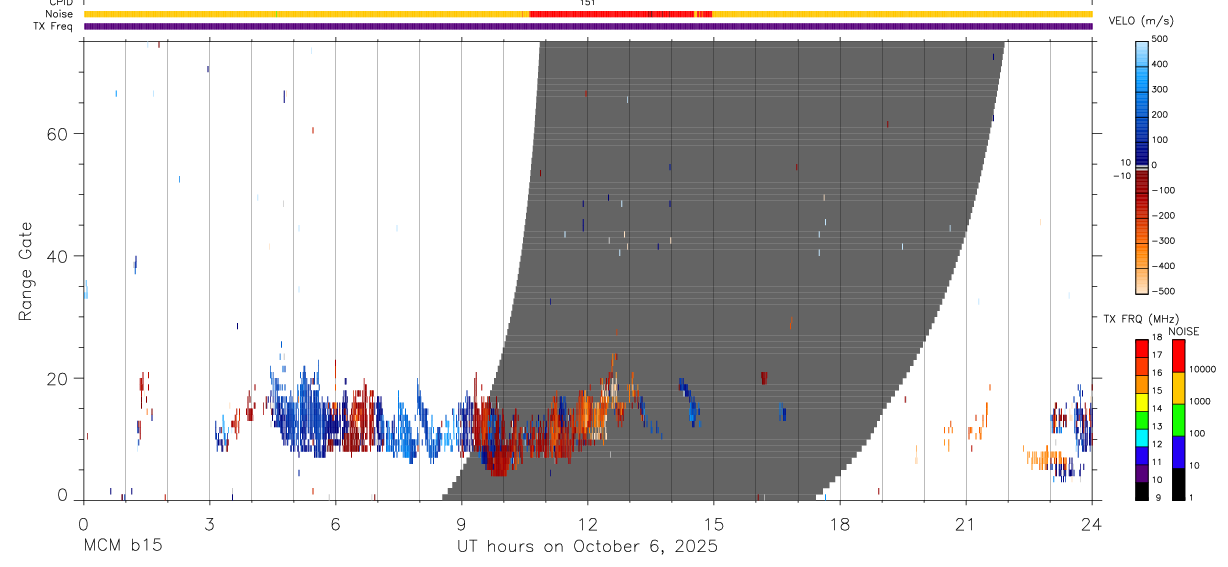1228x567 pixels.
Task: Click the "TX Freq" row label
Action: point(54,26)
